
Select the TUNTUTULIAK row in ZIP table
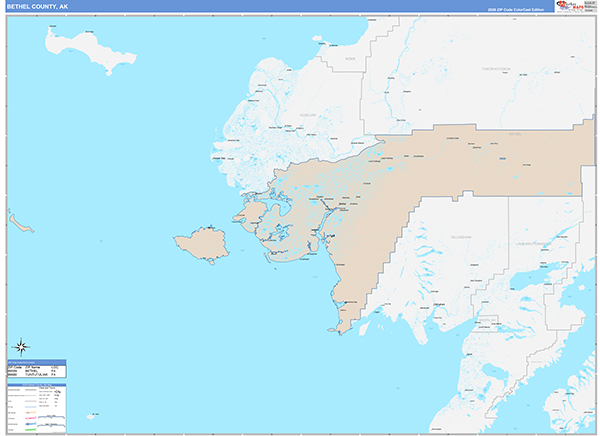[x=36, y=375]
